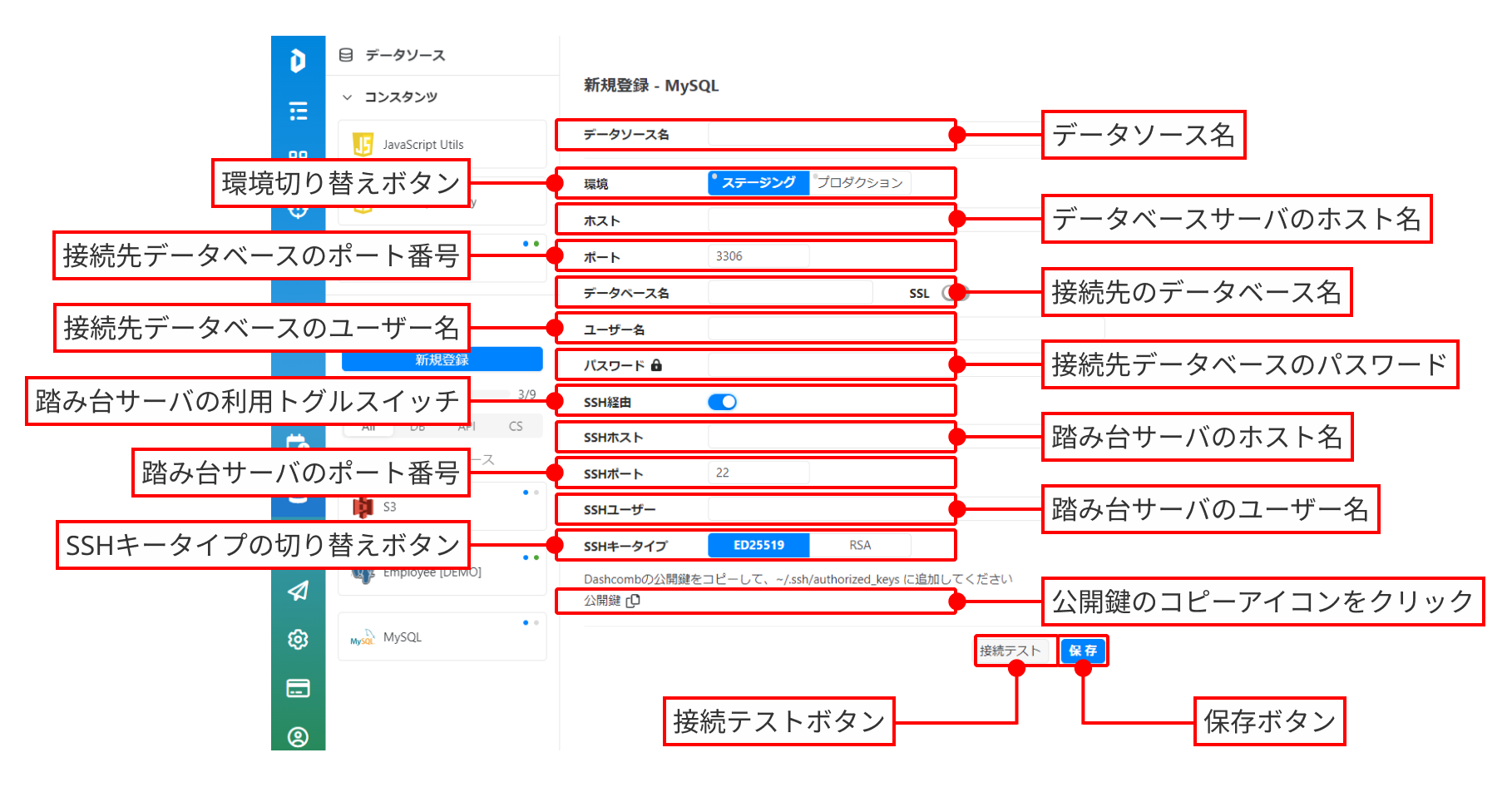Click the 接続テスト button

1011,651
